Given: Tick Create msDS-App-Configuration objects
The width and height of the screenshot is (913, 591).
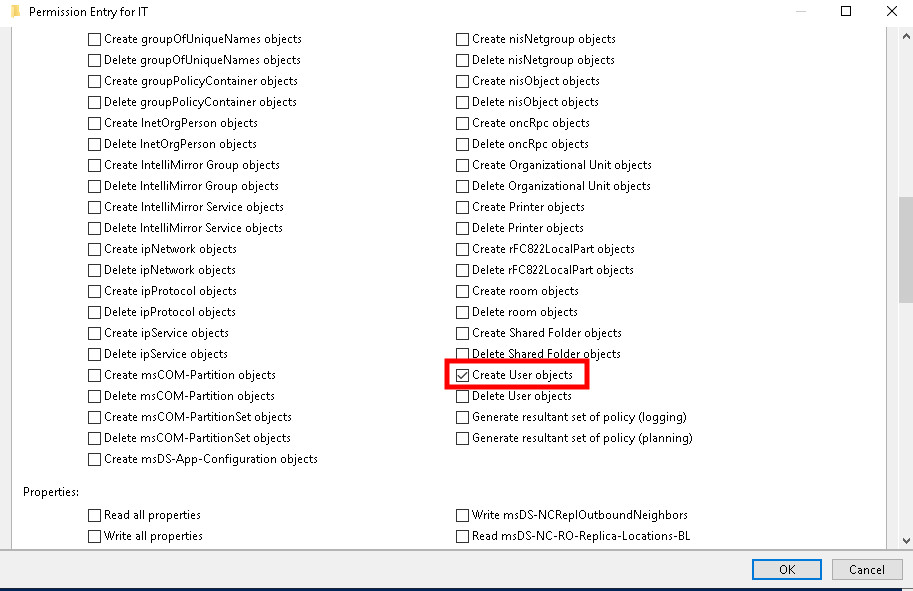Looking at the screenshot, I should (95, 459).
